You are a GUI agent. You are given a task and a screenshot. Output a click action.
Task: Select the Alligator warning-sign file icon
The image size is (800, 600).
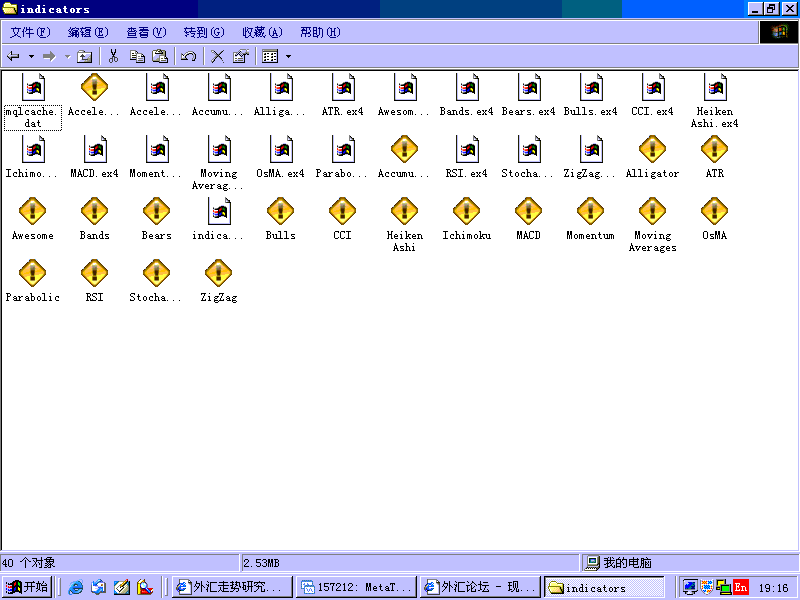pyautogui.click(x=653, y=149)
